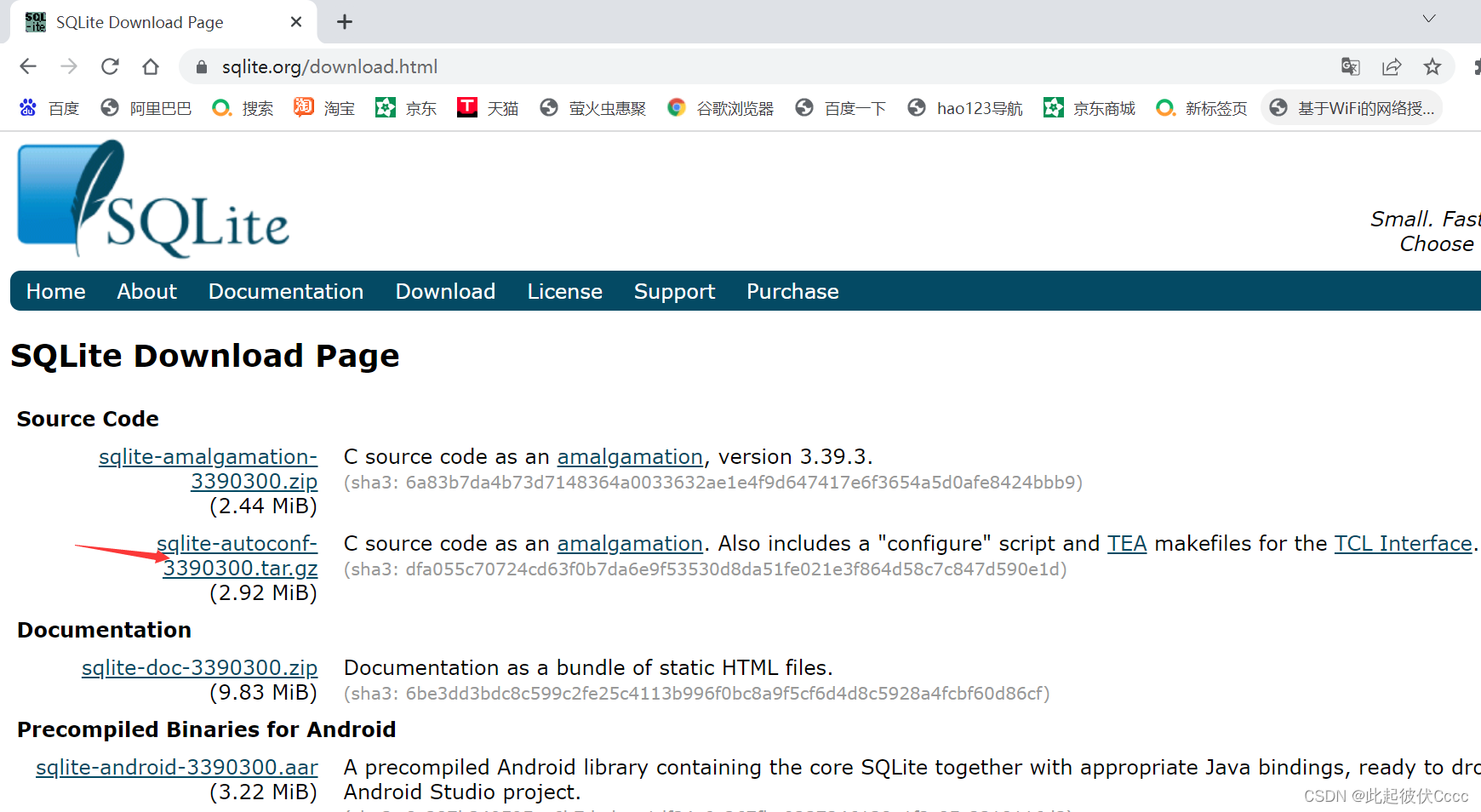Click the browser forward arrow
The height and width of the screenshot is (812, 1481).
click(69, 66)
